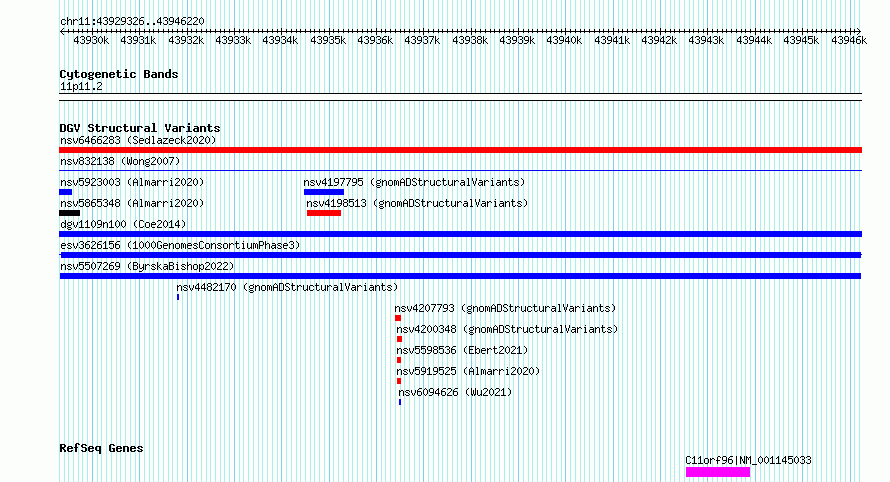Viewport: 890px width, 482px height.
Task: Open nsv832138 (Wong2007) variant label
Action: tap(120, 161)
